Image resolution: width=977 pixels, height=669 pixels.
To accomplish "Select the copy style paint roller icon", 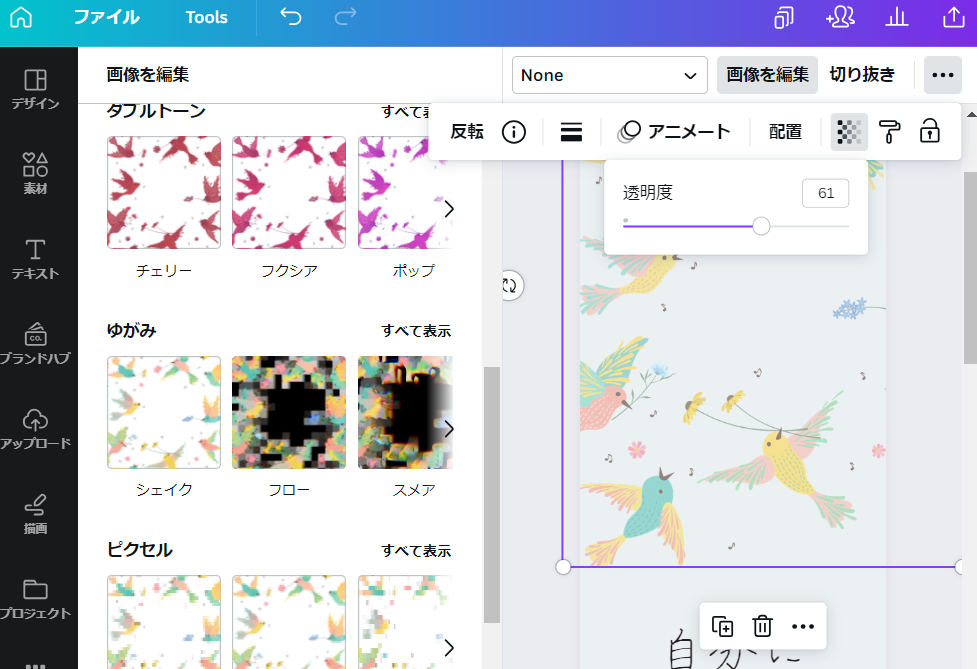I will (x=890, y=131).
